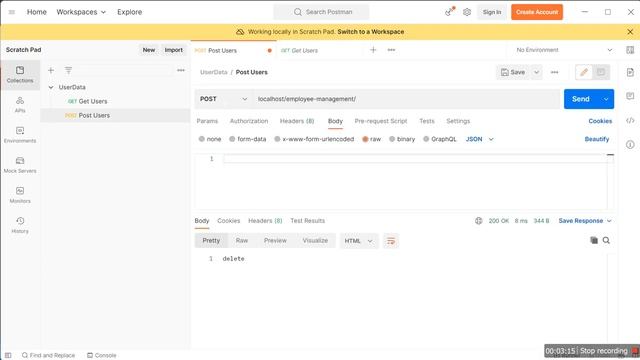Open the hamburger menu icon
Screen dimensions: 640x360
pyautogui.click(x=12, y=12)
